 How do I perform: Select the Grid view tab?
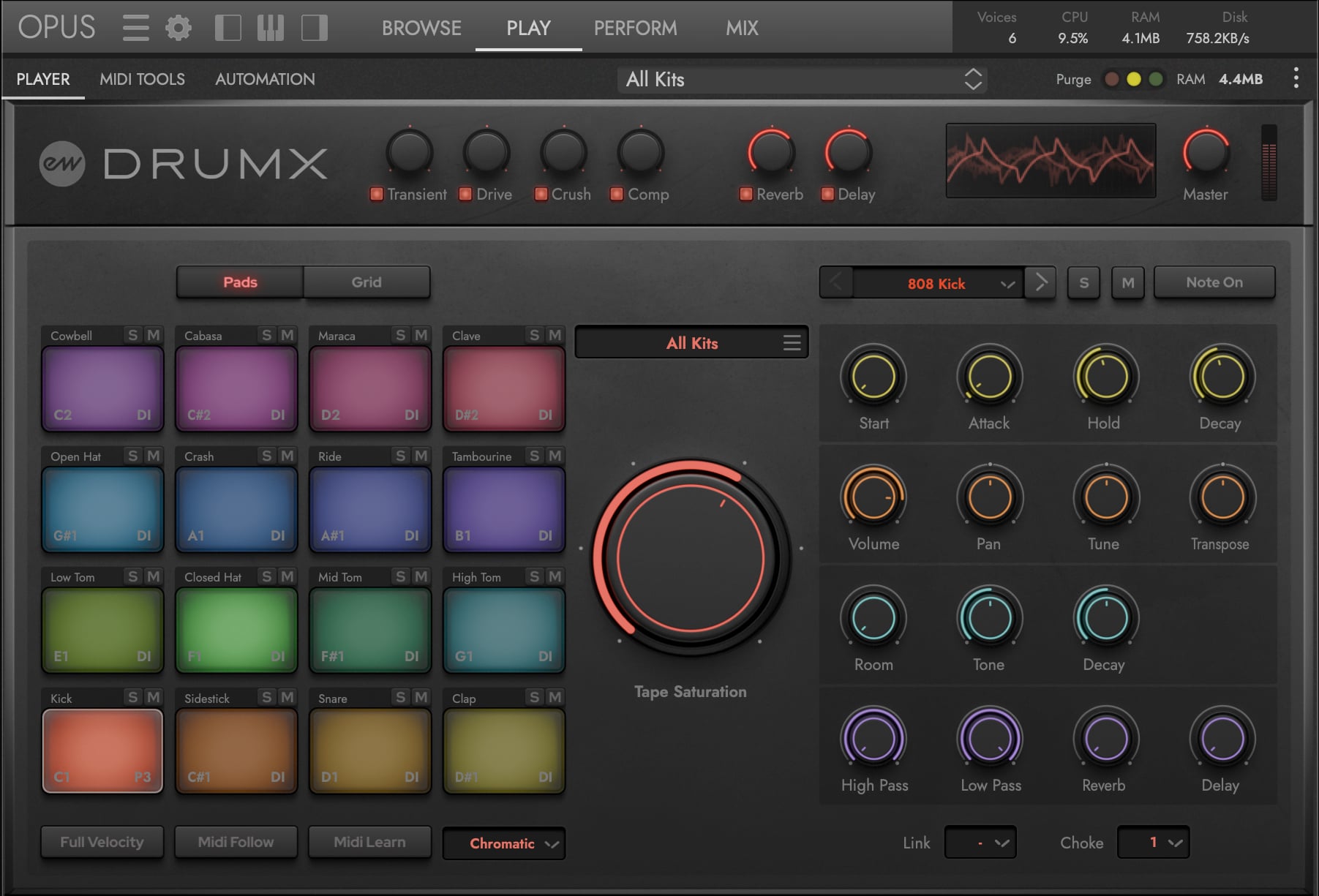click(x=367, y=282)
